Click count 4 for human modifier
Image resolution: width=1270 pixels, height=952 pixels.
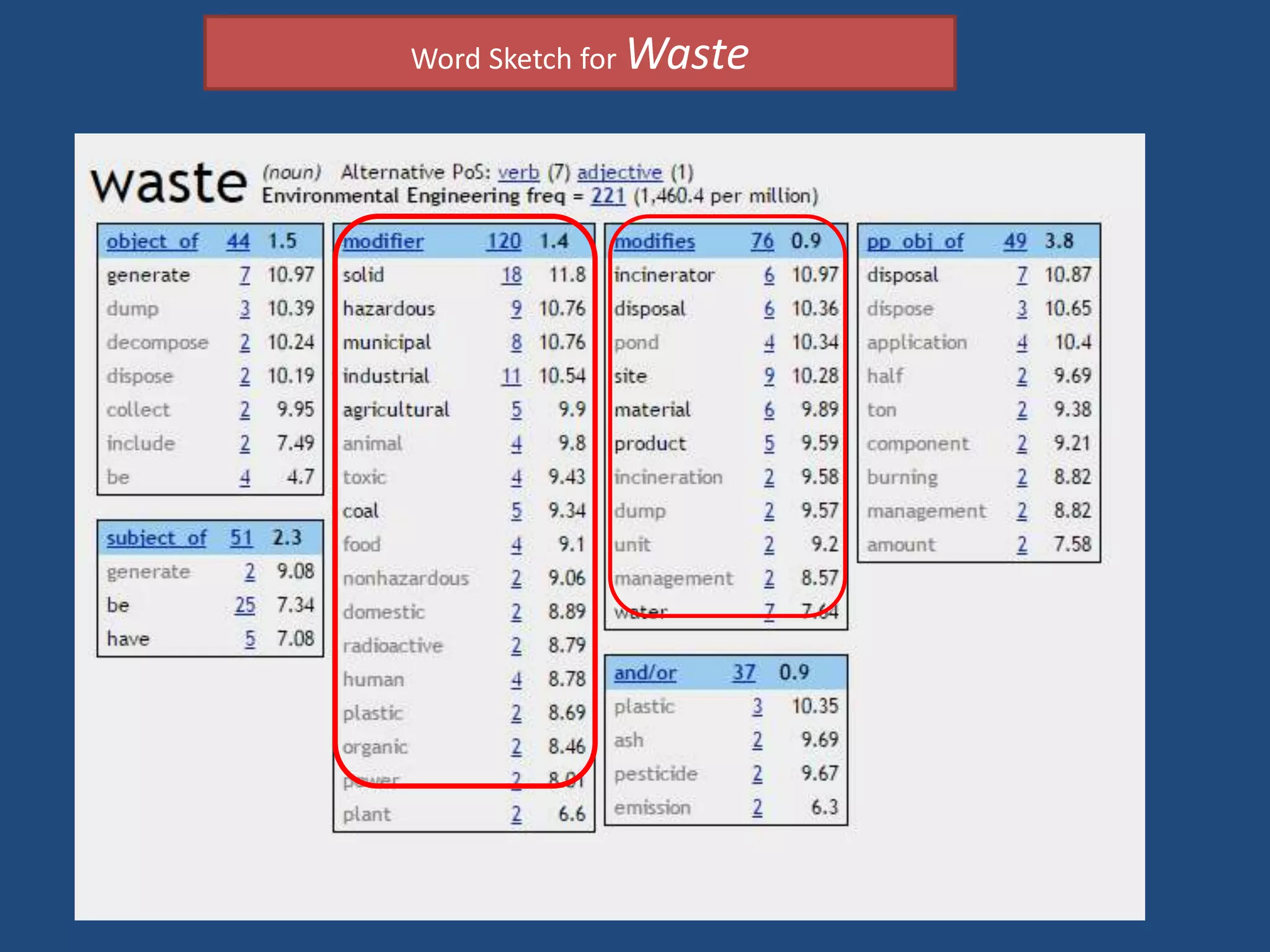[x=517, y=679]
